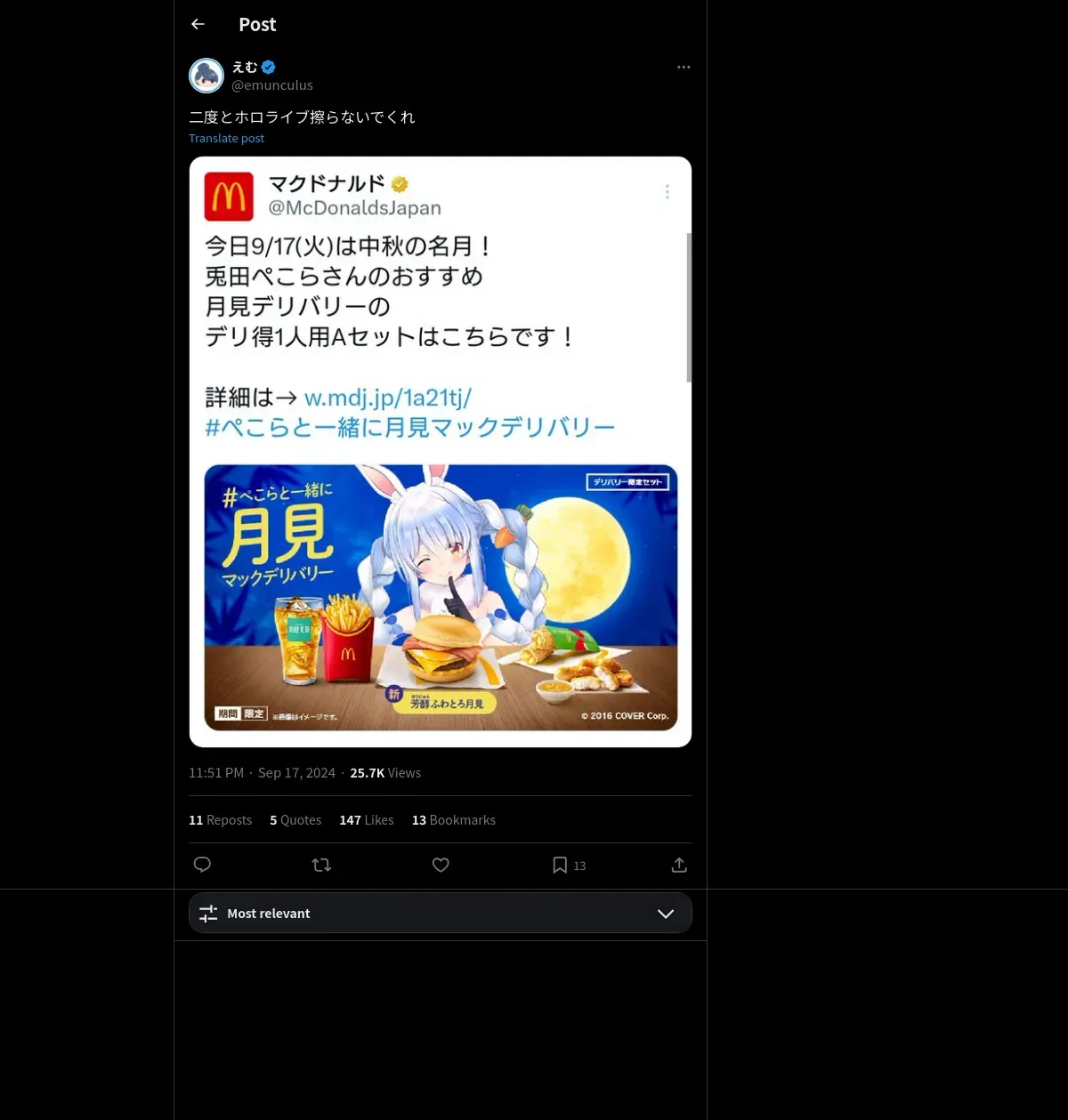Click the @emunculus handle
This screenshot has width=1068, height=1120.
(x=272, y=85)
